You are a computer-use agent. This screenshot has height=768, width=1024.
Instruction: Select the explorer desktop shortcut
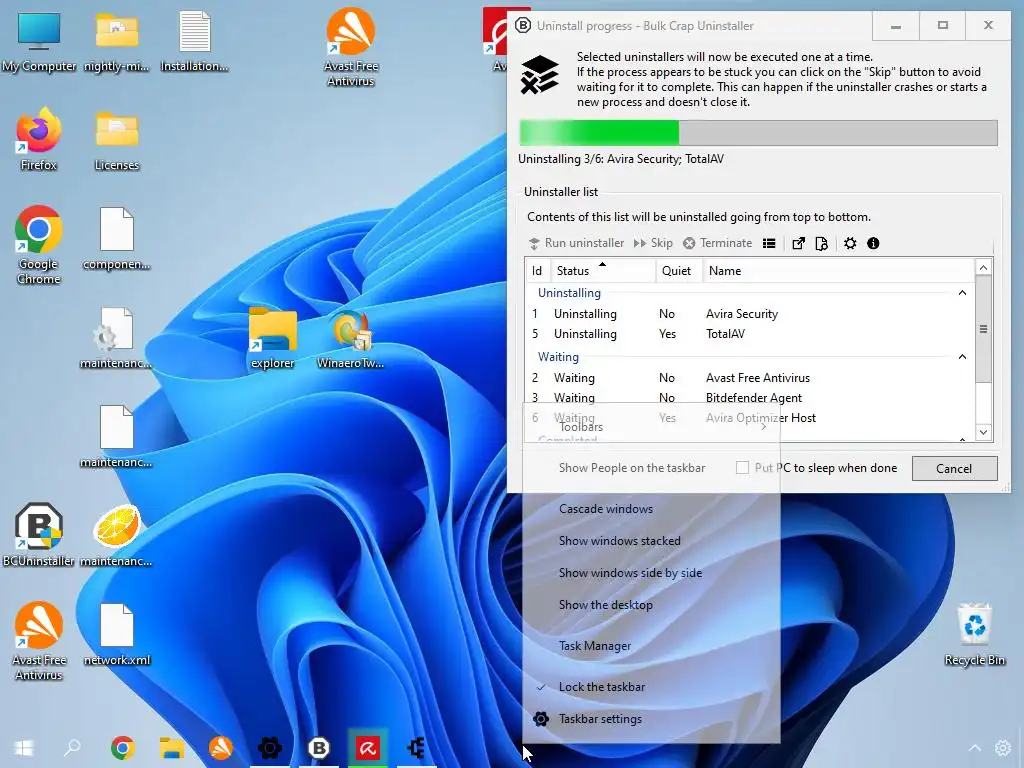(x=272, y=338)
